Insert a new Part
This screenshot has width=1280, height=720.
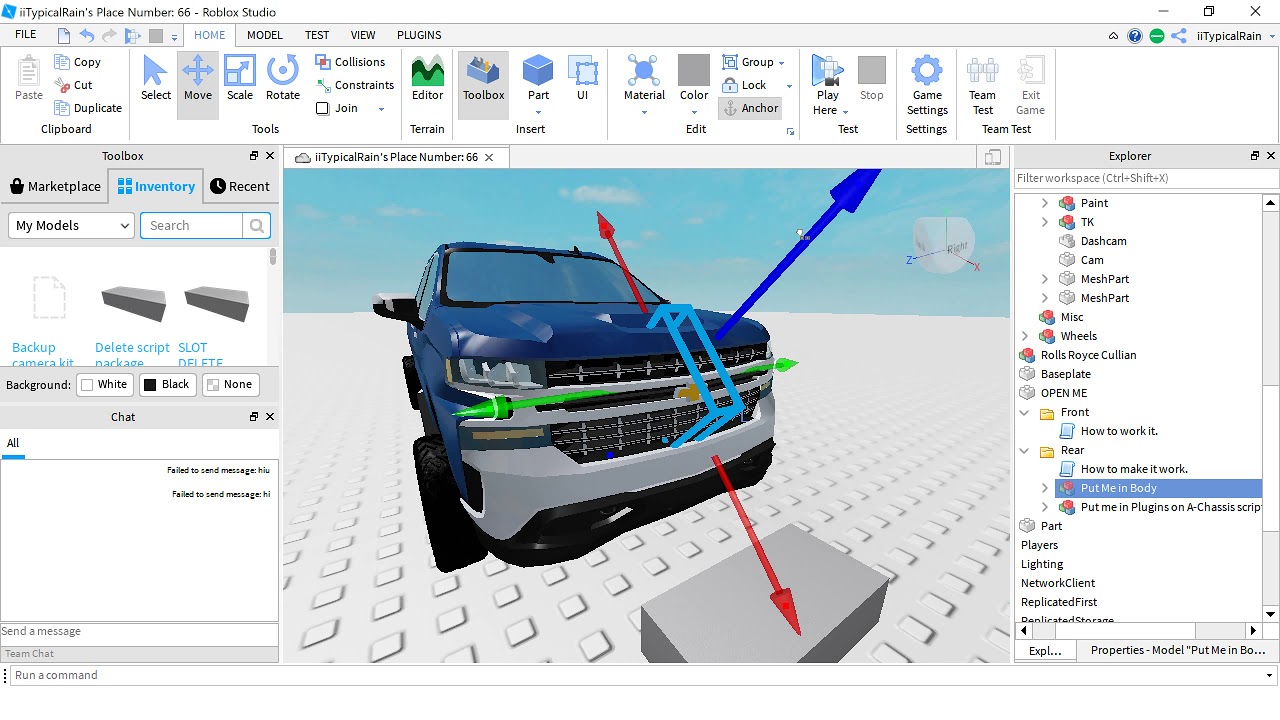pos(538,80)
